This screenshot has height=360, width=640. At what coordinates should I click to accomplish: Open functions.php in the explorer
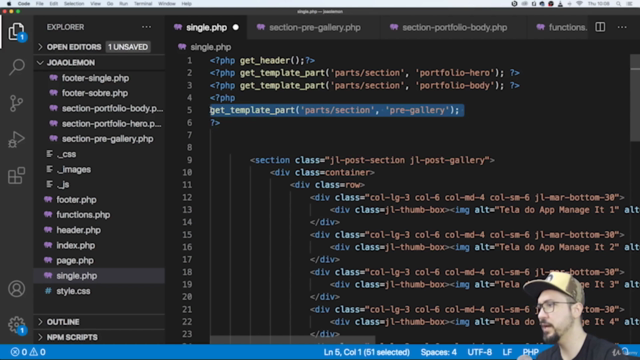99,215
